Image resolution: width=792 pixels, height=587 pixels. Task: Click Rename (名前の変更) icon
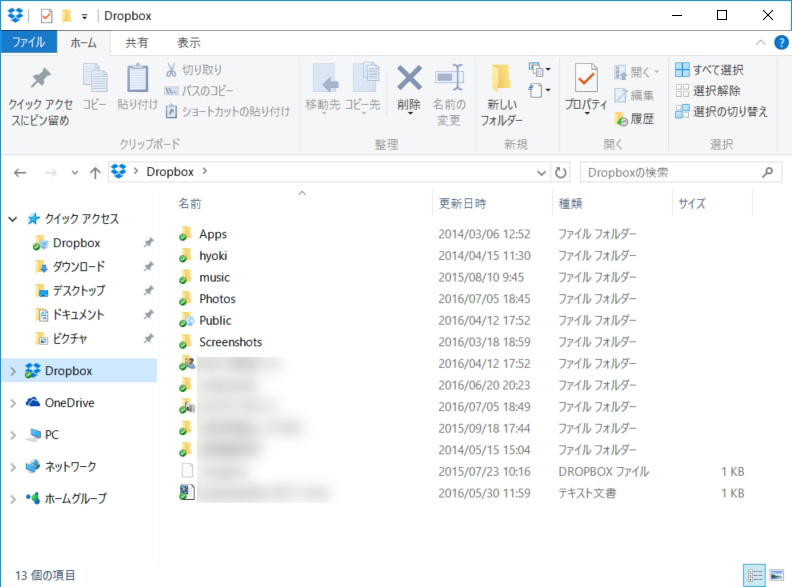pos(449,78)
